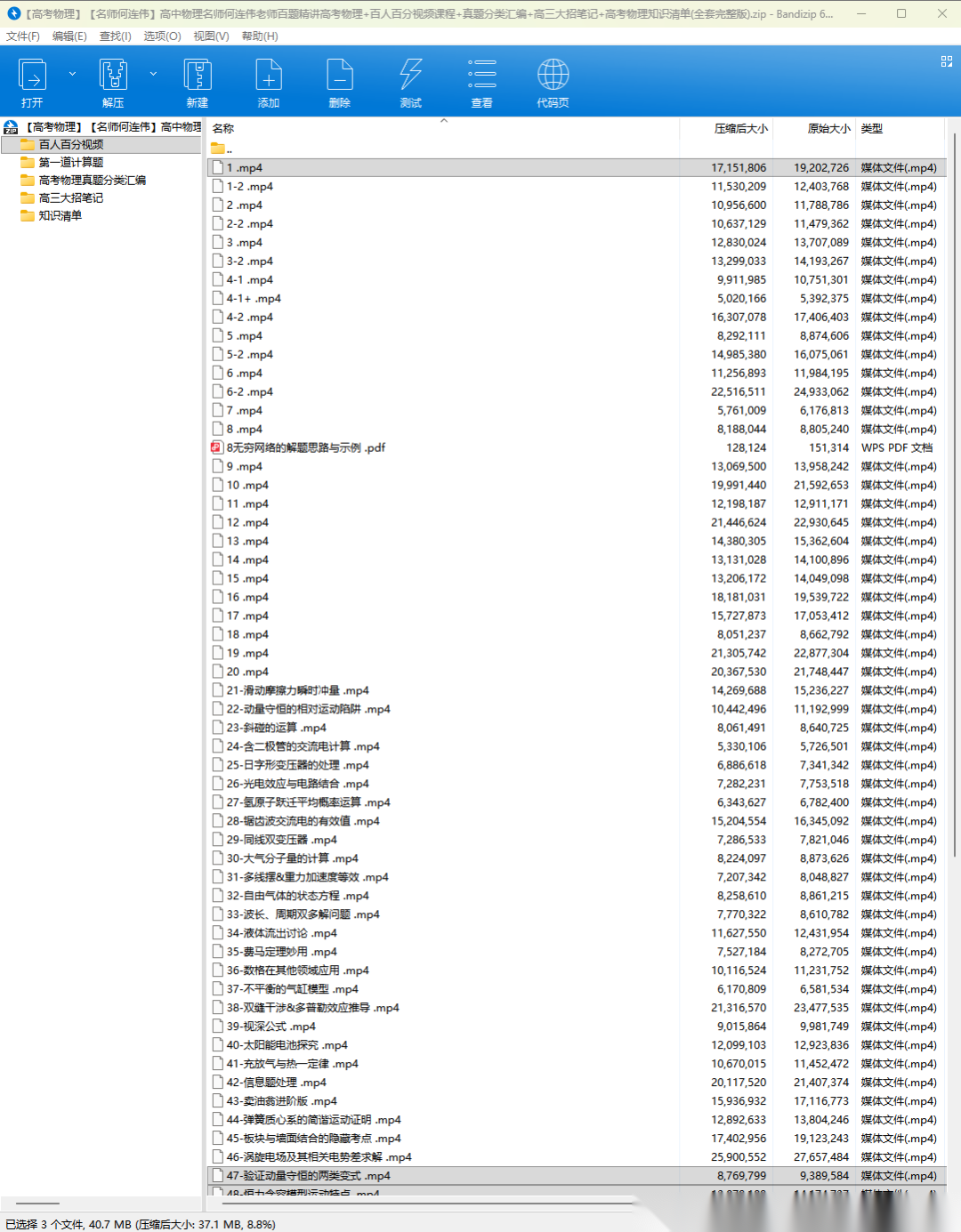Open the 查看 (View) list icon
The width and height of the screenshot is (961, 1232).
pos(481,82)
